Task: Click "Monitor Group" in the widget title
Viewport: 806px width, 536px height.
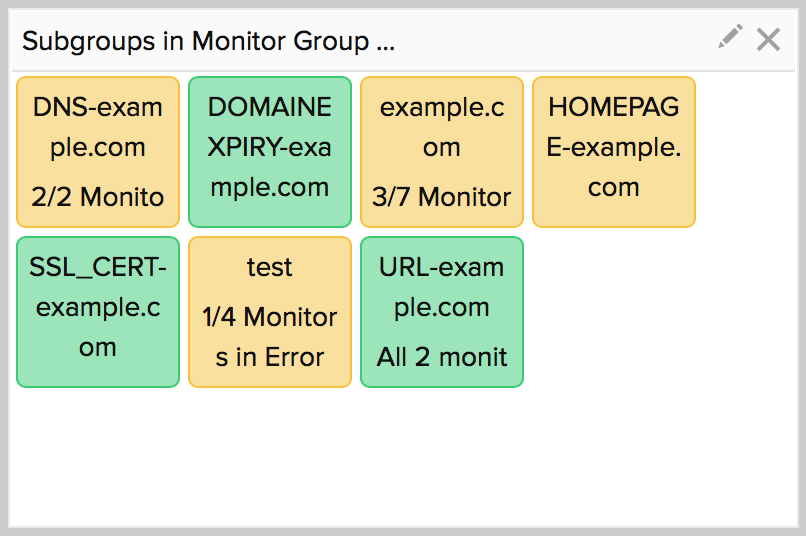Action: pos(280,41)
